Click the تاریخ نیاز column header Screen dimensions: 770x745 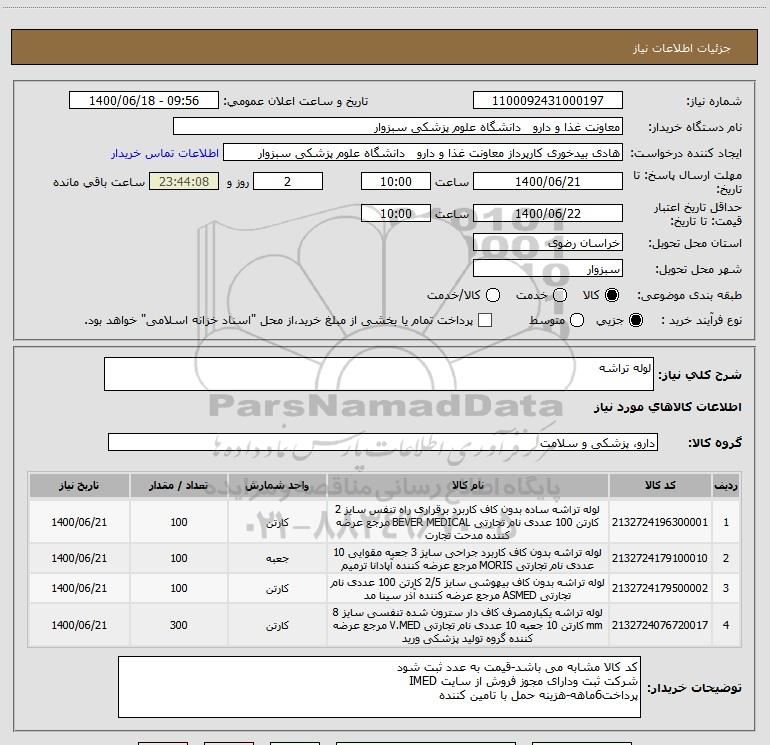79,486
